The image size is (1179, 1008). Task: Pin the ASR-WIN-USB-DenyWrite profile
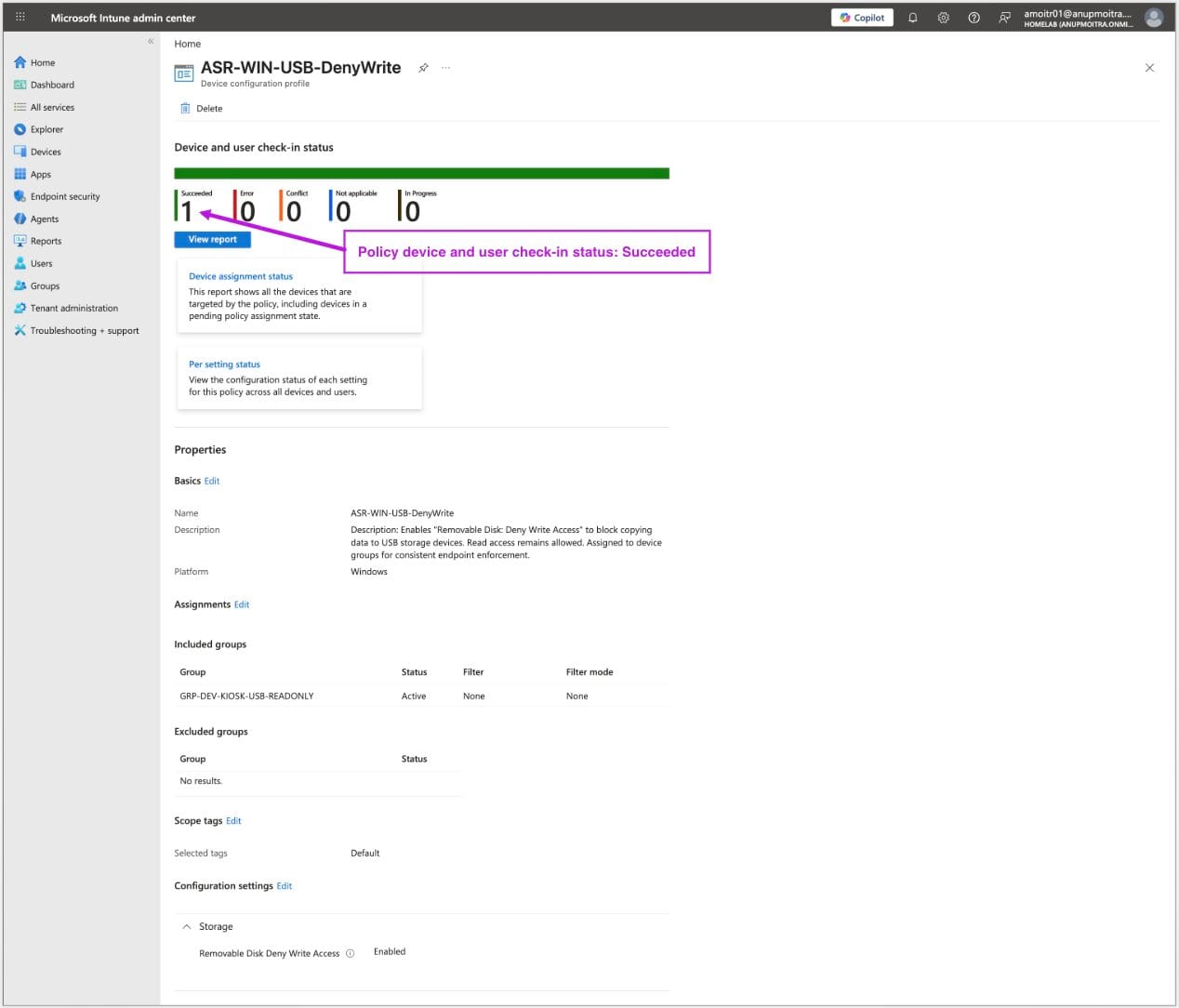[x=423, y=68]
